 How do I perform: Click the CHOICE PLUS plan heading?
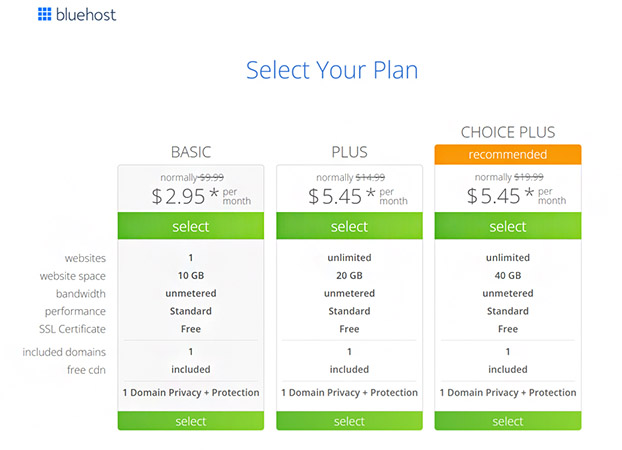point(508,132)
